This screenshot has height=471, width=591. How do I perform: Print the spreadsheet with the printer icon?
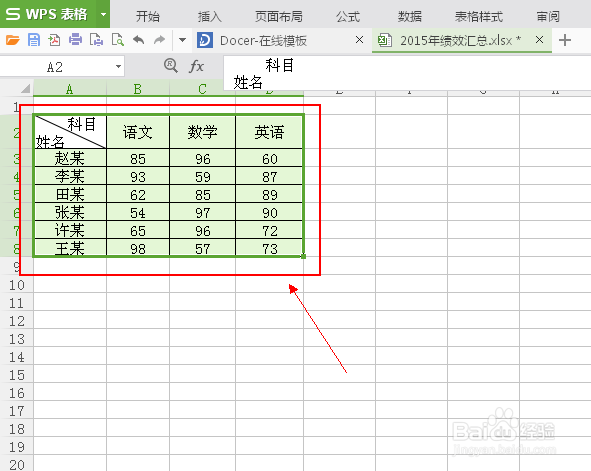coord(75,40)
